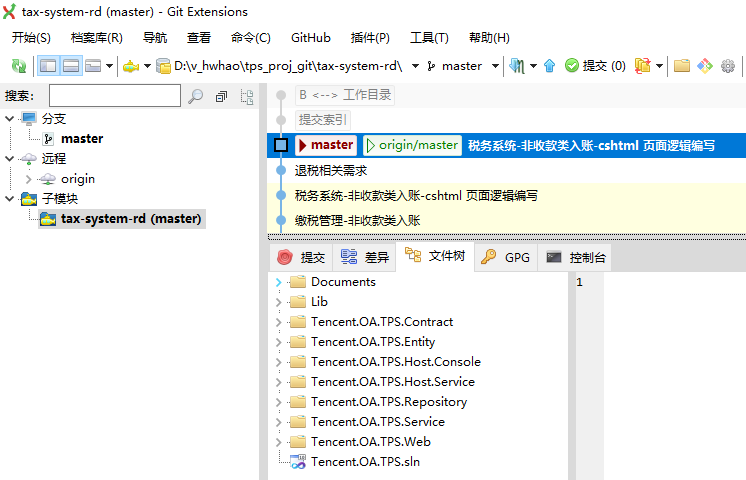The width and height of the screenshot is (746, 480).
Task: Switch to the 提交 tab
Action: (301, 257)
